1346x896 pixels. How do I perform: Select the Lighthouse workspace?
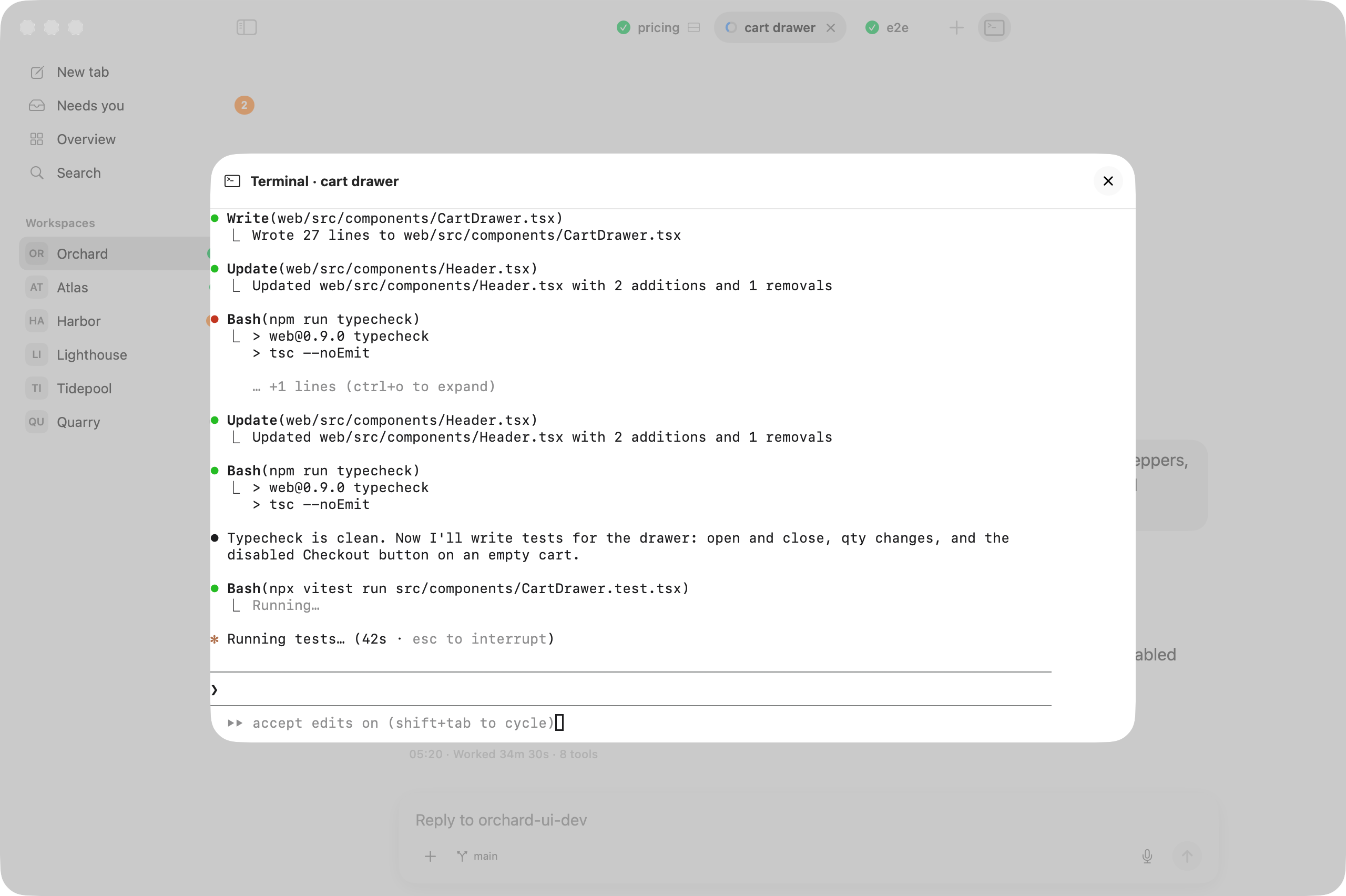pyautogui.click(x=114, y=355)
